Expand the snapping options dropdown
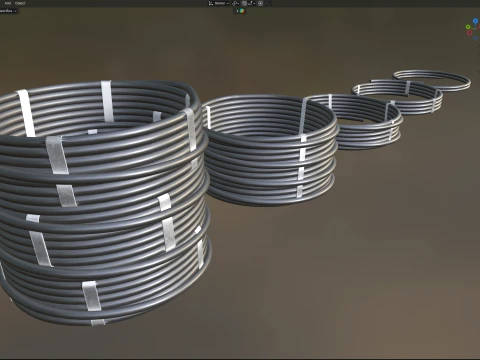This screenshot has height=360, width=480. (251, 3)
